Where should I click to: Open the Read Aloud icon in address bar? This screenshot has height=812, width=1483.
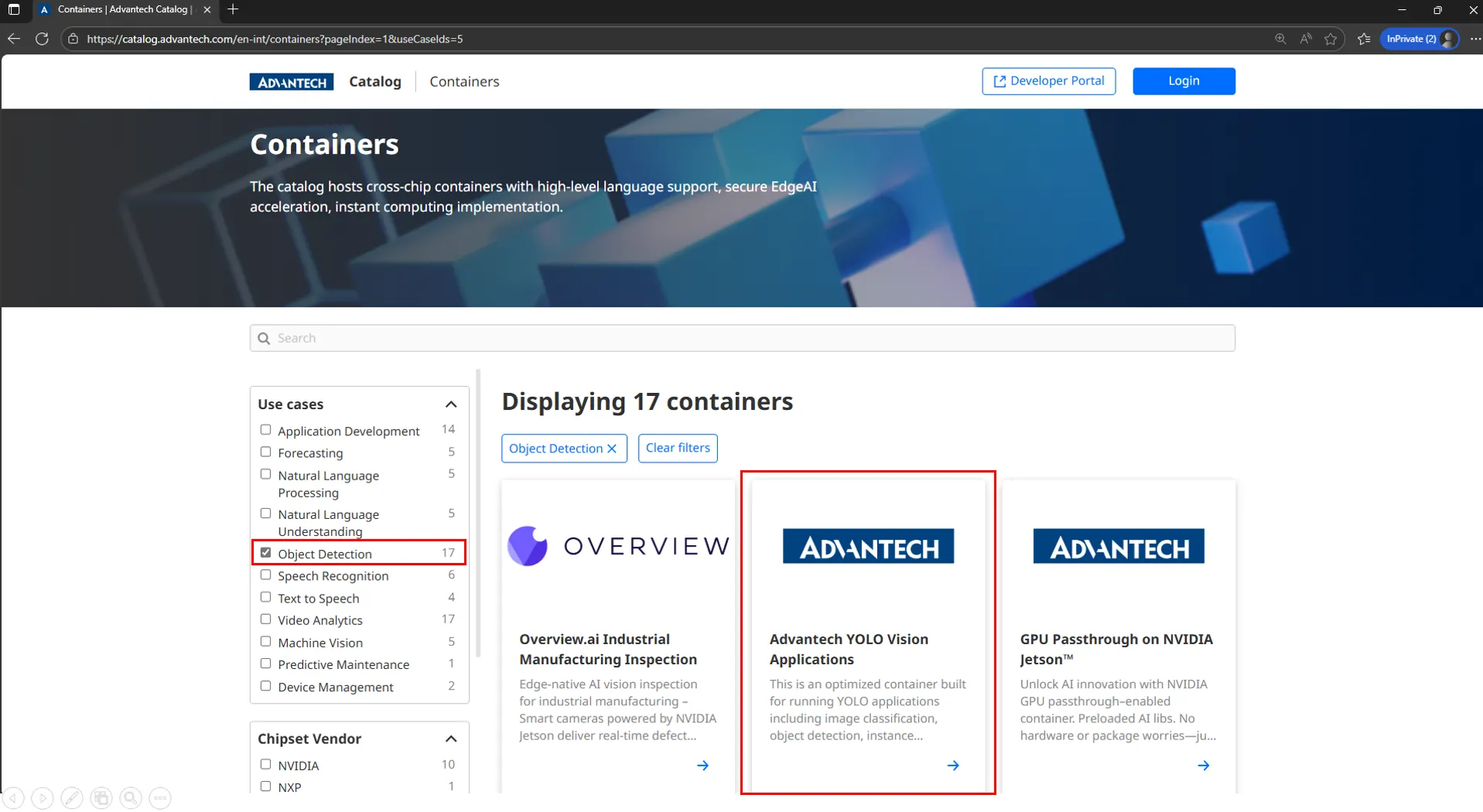(x=1306, y=39)
